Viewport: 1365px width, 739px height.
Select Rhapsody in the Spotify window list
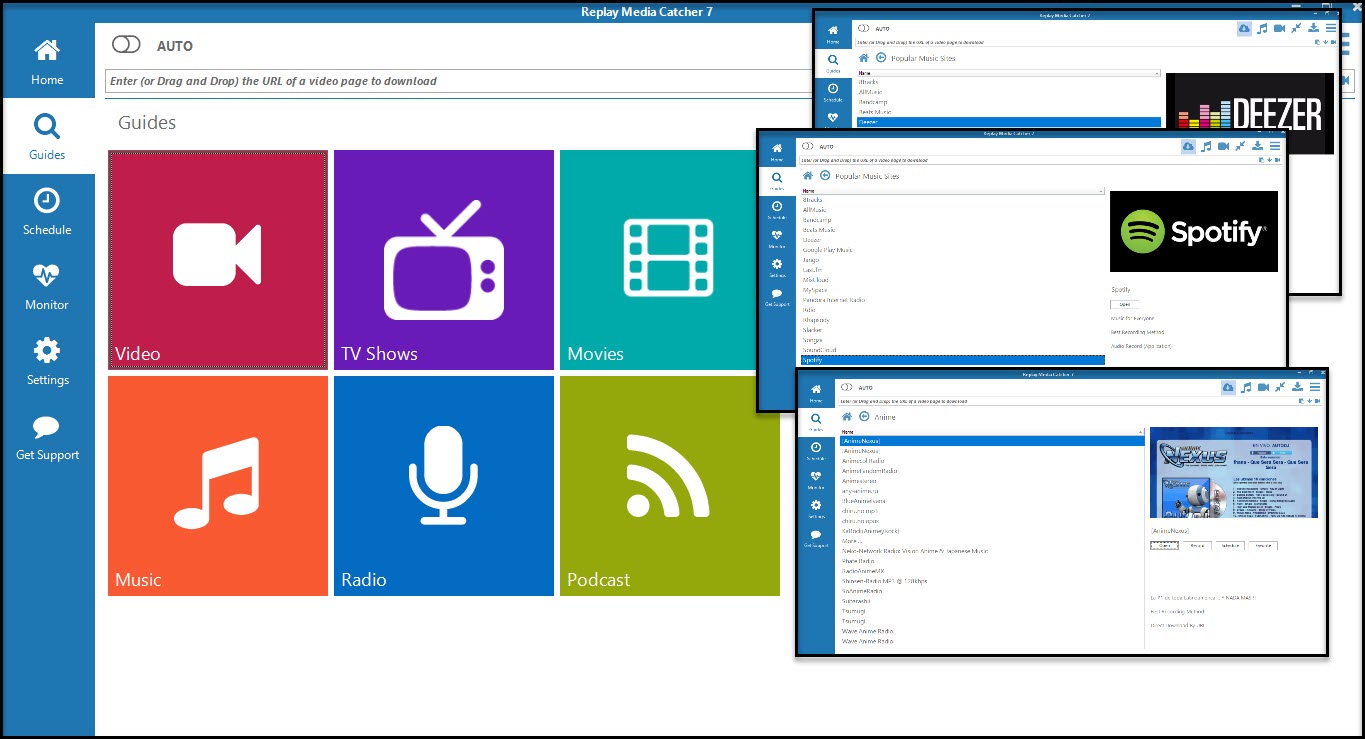click(x=816, y=320)
